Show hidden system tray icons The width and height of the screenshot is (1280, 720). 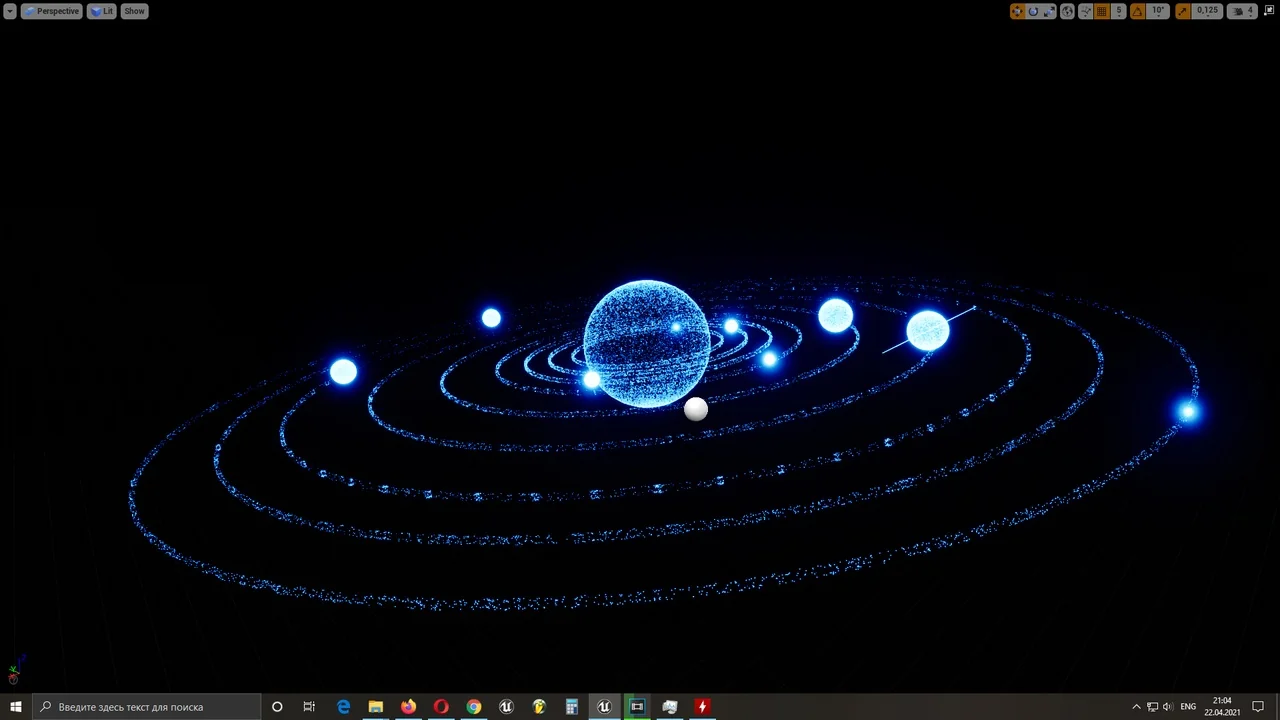click(1136, 706)
